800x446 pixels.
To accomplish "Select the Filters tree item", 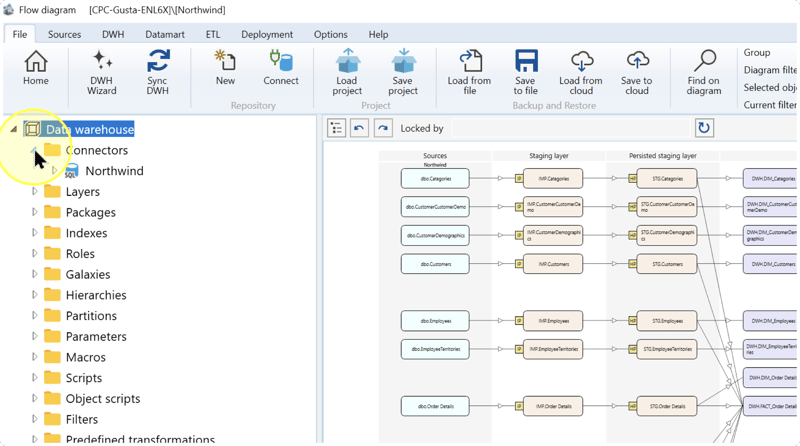I will point(82,419).
